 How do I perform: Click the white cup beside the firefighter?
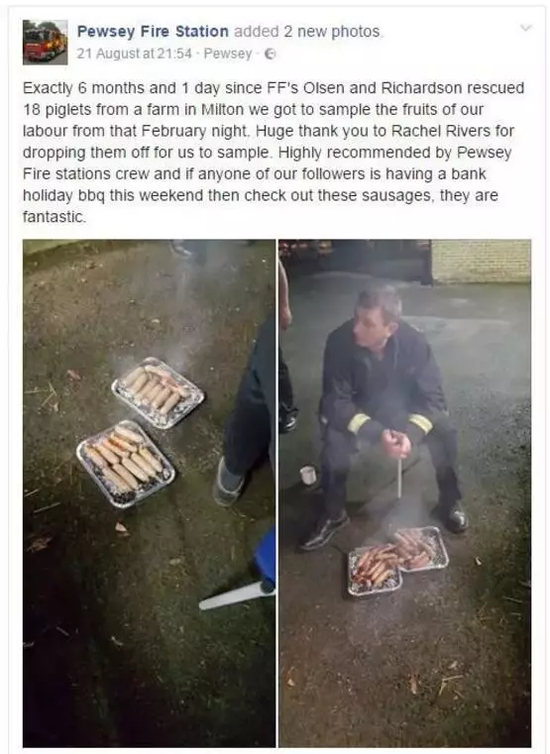308,475
